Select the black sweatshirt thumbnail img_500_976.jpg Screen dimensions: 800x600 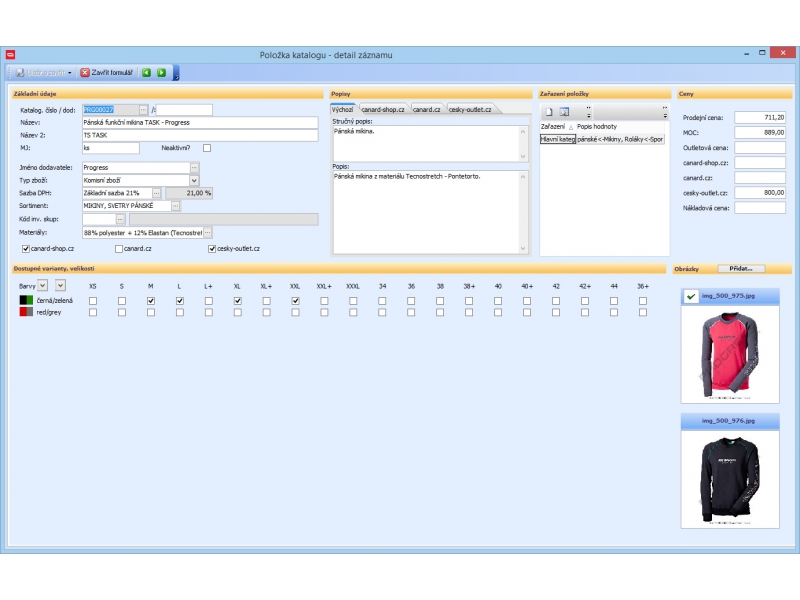[x=729, y=475]
